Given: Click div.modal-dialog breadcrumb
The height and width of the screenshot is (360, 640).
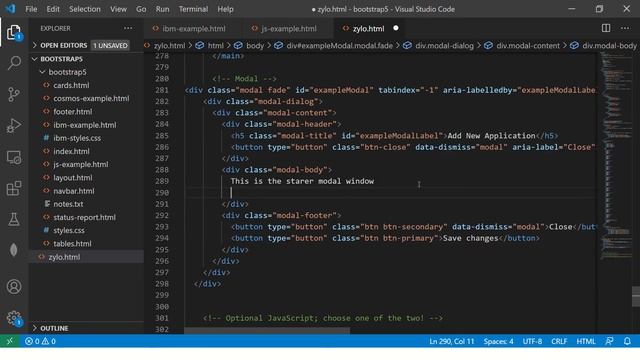Looking at the screenshot, I should coord(444,46).
